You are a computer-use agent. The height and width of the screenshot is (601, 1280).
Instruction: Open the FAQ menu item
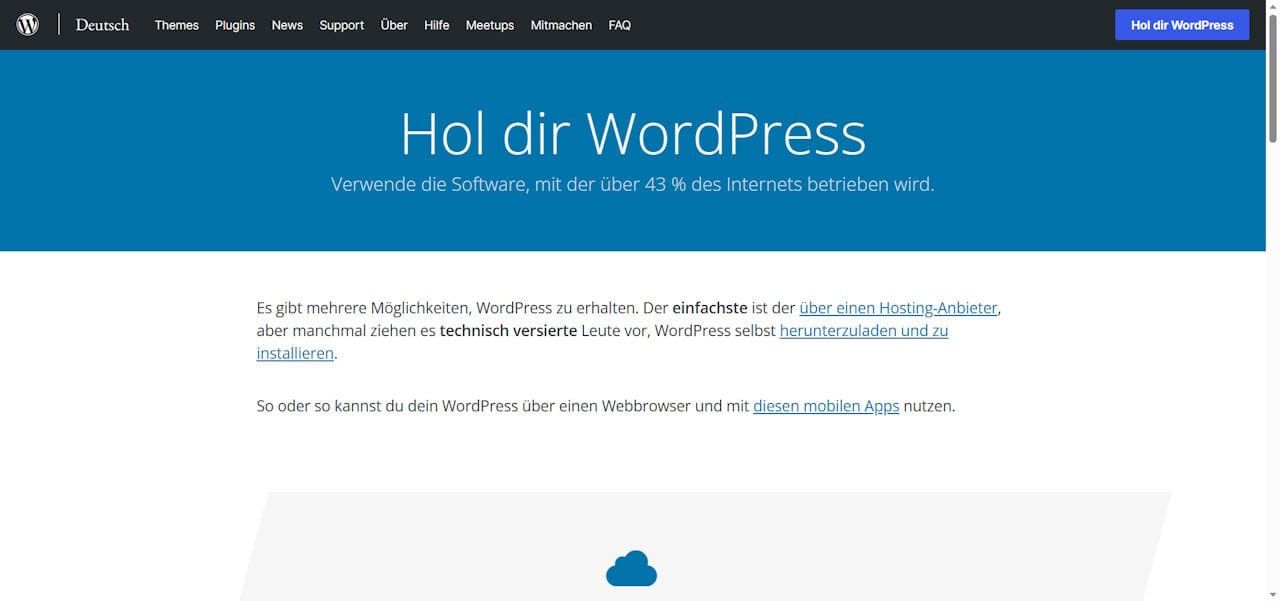point(619,25)
